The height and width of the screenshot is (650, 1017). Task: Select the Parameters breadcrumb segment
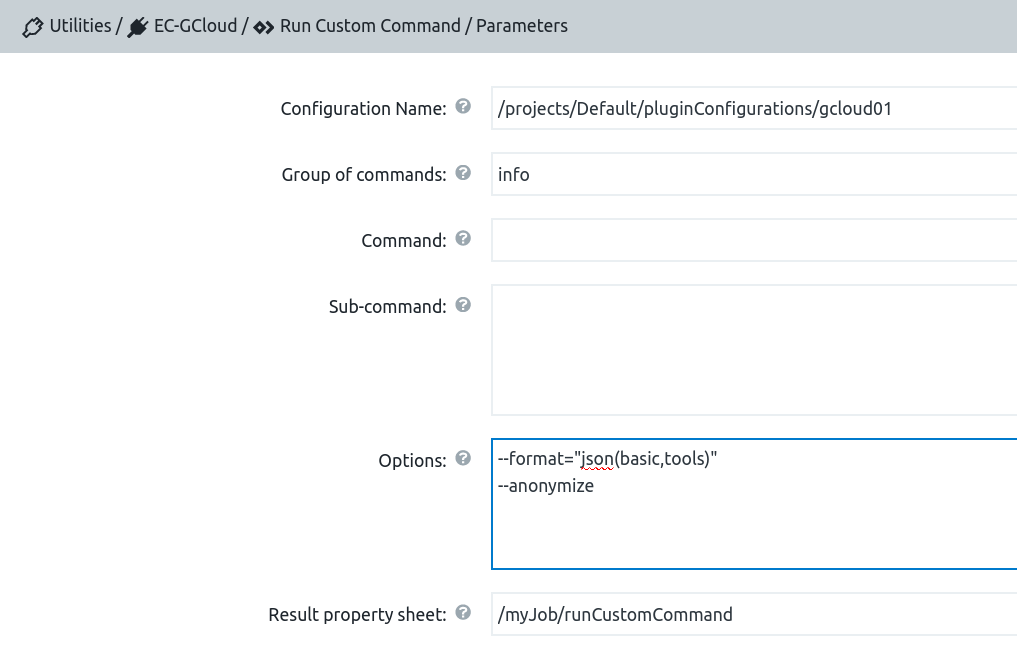(x=519, y=26)
